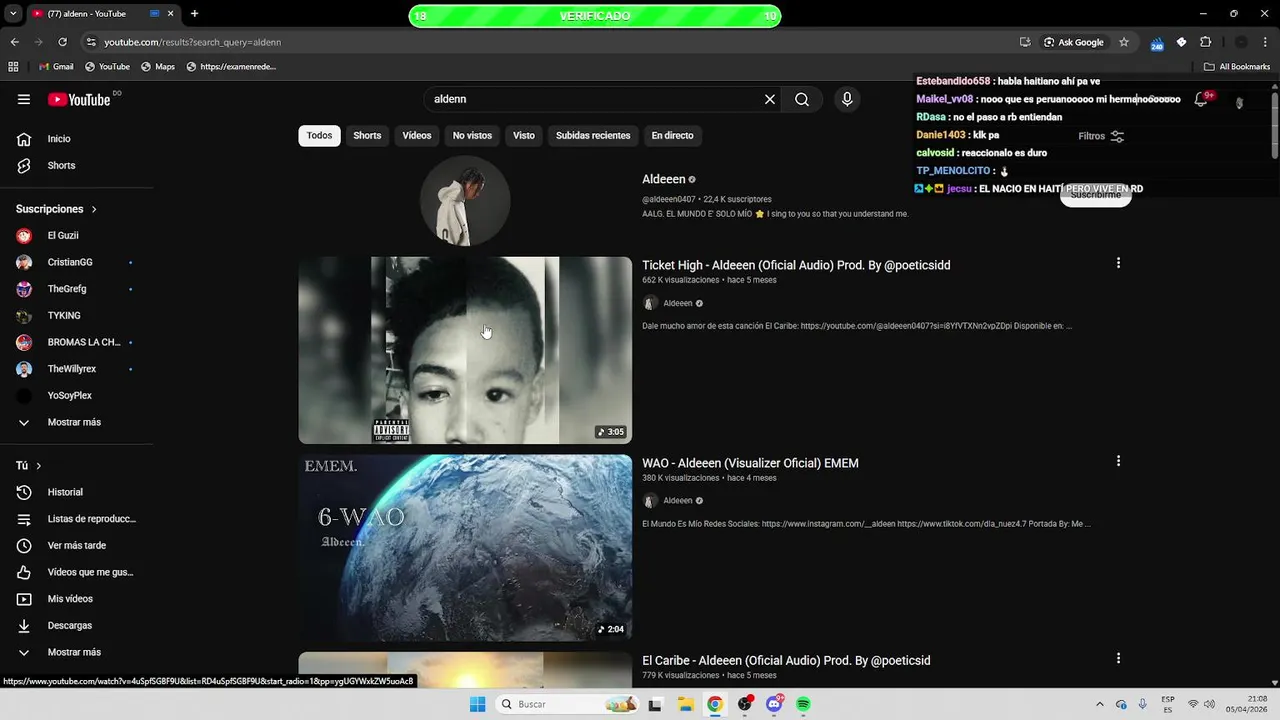Play the Ticket High video thumbnail
This screenshot has height=720, width=1280.
(465, 350)
